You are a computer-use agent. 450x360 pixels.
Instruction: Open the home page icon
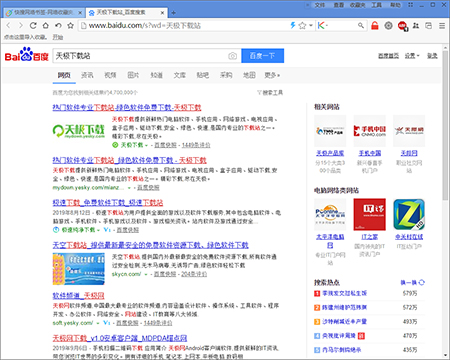46,25
